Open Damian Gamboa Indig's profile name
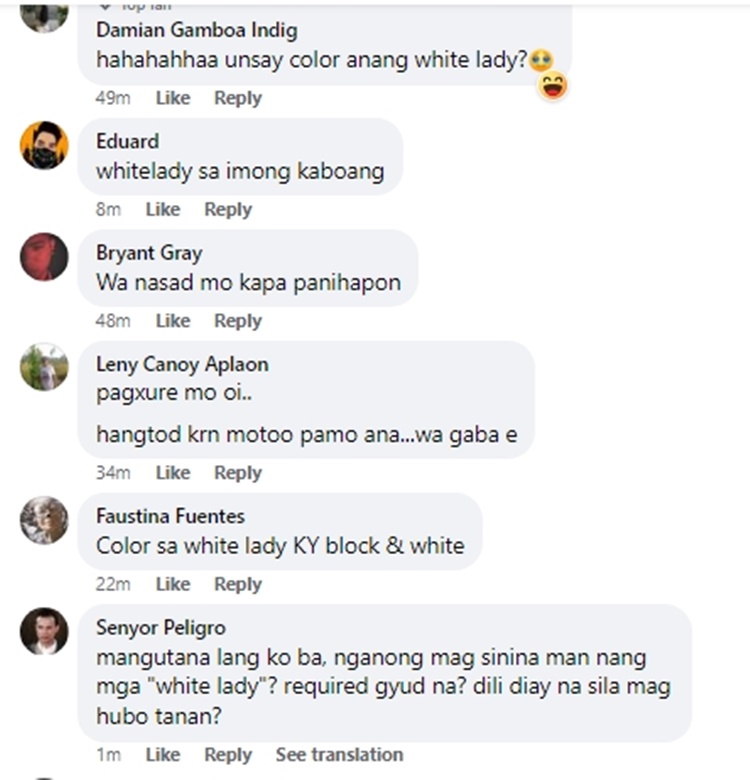750x780 pixels. [197, 30]
